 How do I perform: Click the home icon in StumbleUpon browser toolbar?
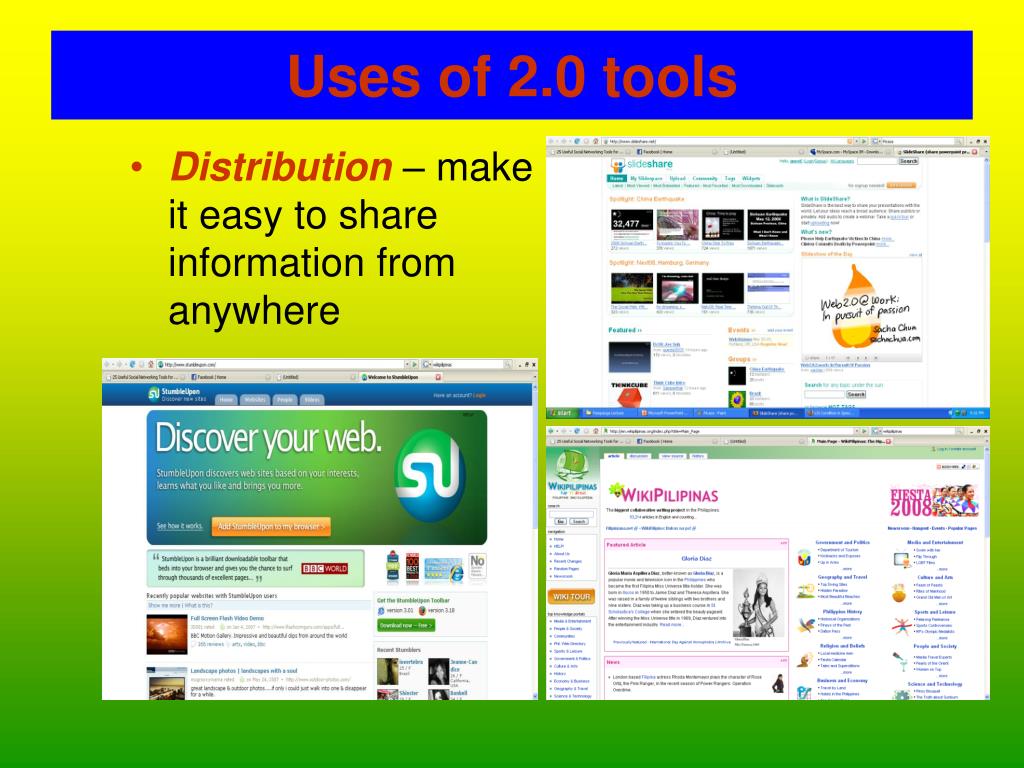click(x=151, y=364)
